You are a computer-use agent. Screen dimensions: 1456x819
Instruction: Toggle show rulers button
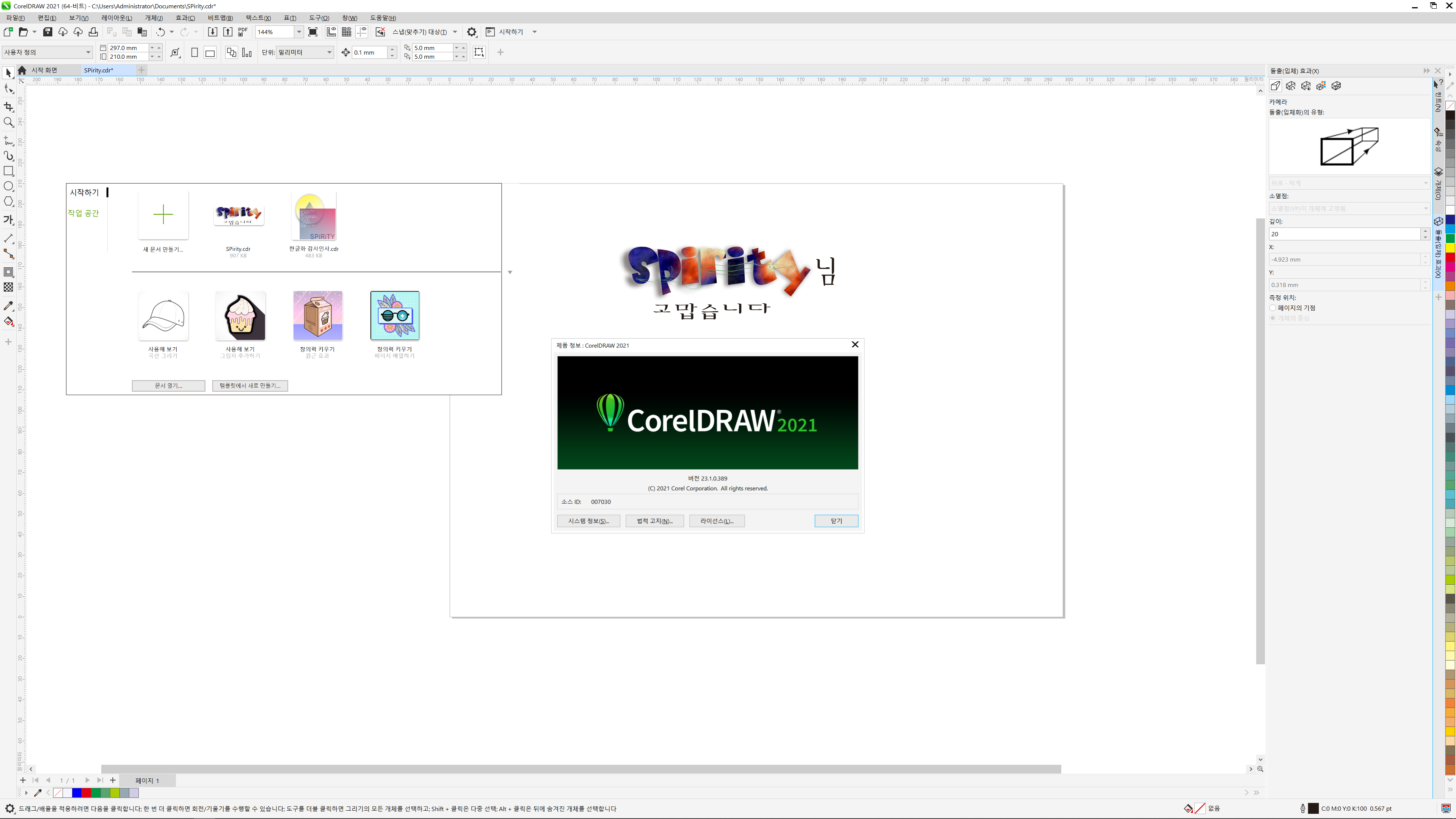331,31
